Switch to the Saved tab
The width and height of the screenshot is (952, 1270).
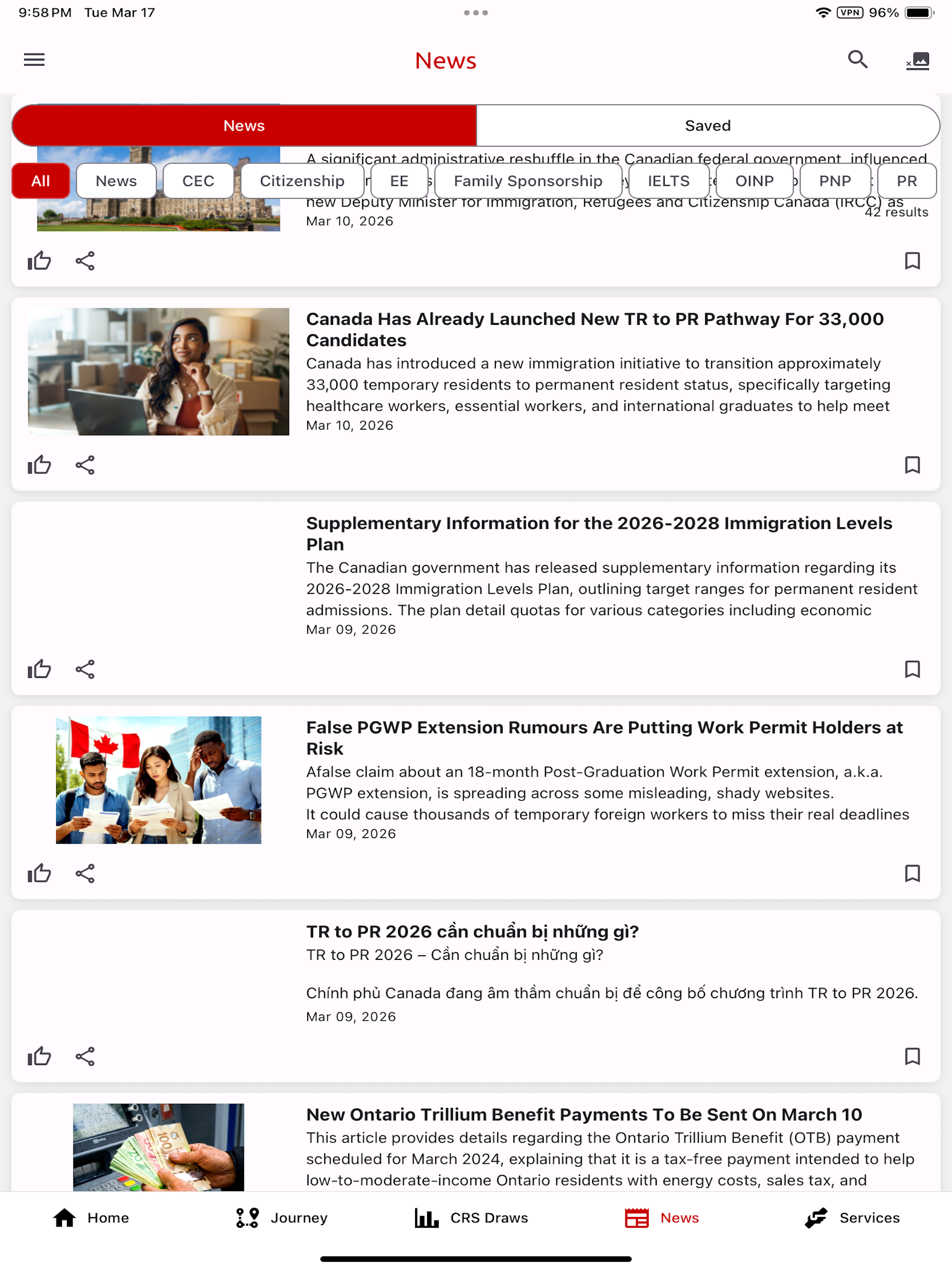(708, 126)
